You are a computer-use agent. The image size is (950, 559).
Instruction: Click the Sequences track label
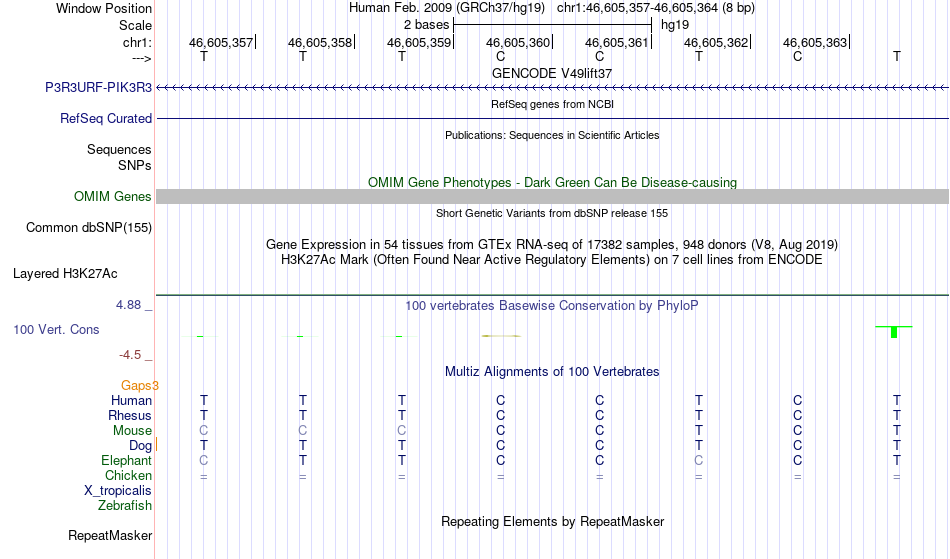119,149
